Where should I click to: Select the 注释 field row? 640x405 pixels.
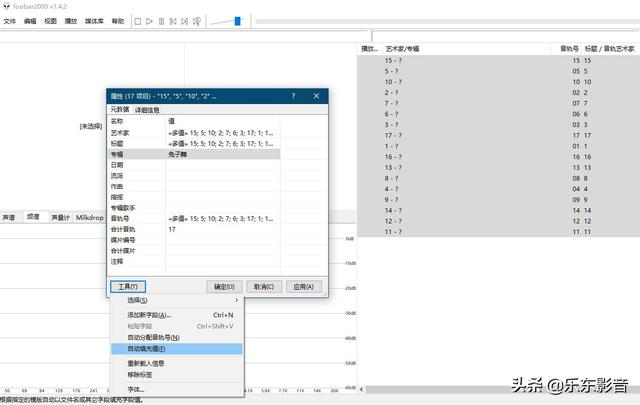click(194, 261)
